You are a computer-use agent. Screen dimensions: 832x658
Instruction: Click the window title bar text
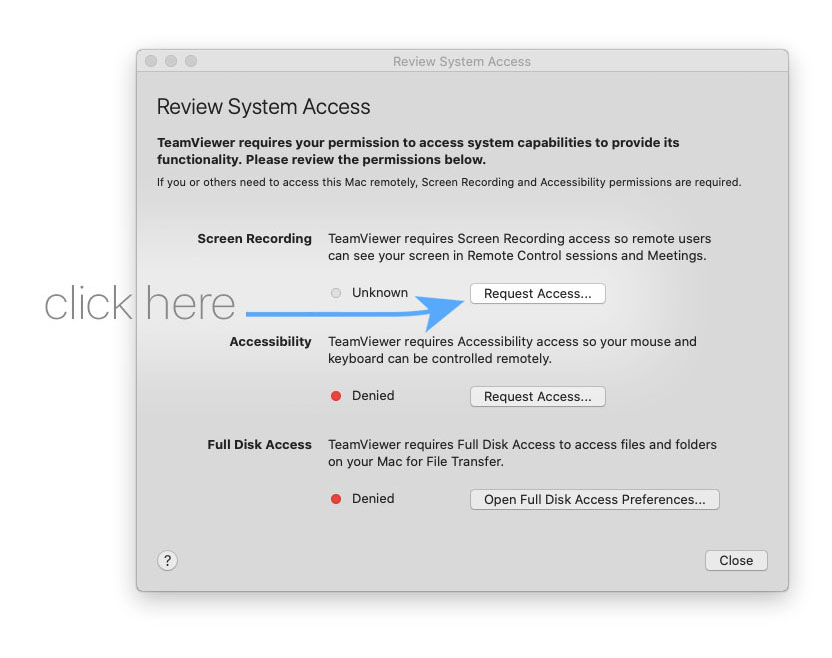(461, 62)
